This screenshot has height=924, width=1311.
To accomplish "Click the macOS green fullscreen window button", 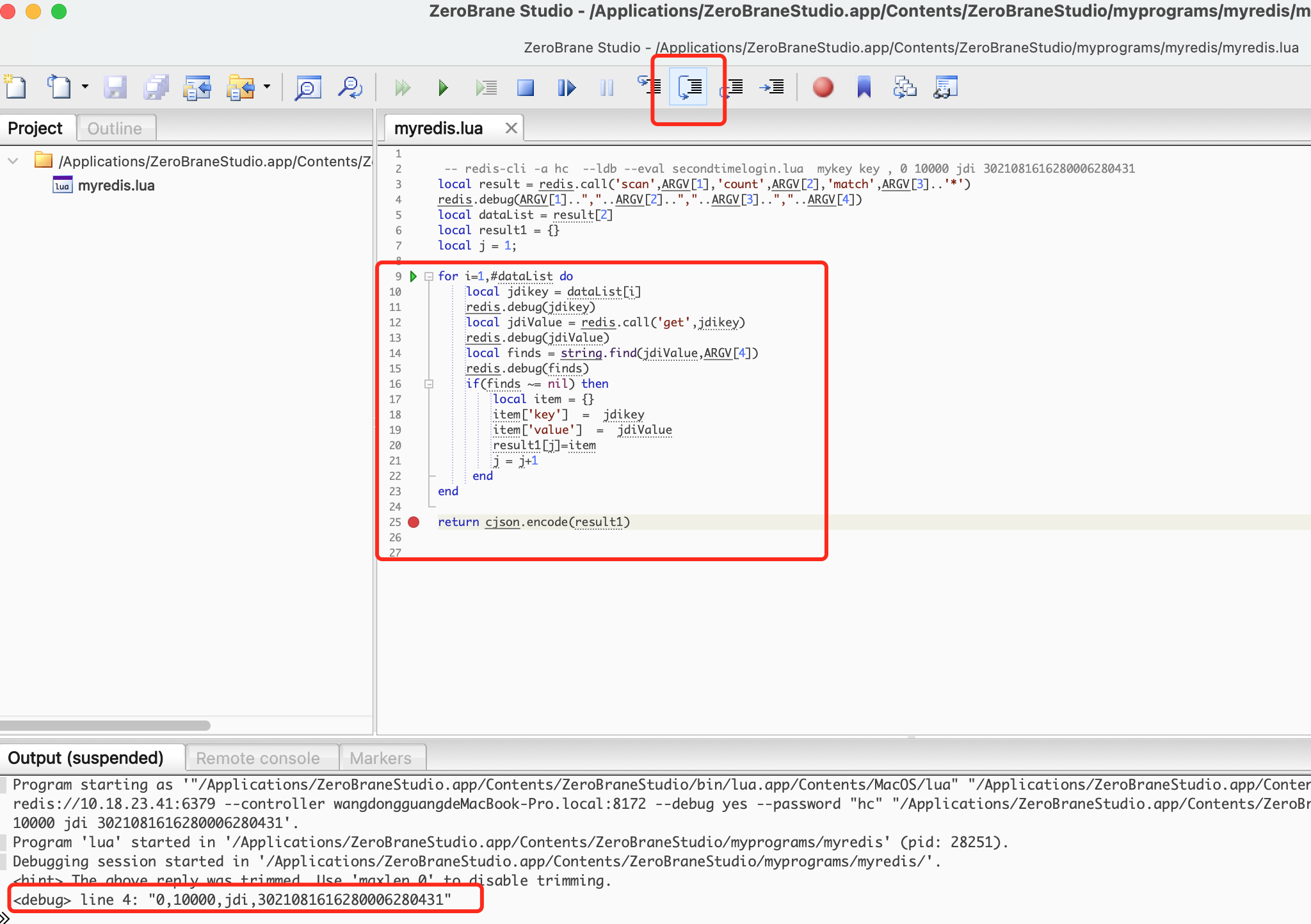I will [x=59, y=11].
